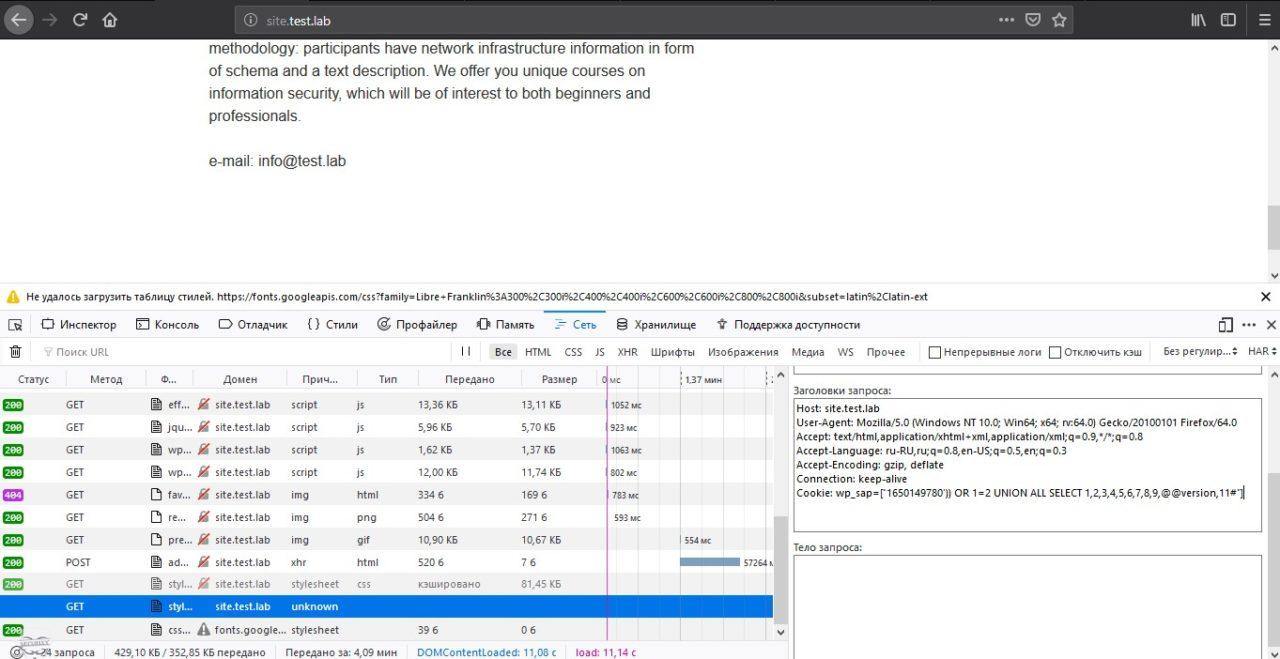Pause recording of network traffic
The width and height of the screenshot is (1280, 659).
click(465, 351)
